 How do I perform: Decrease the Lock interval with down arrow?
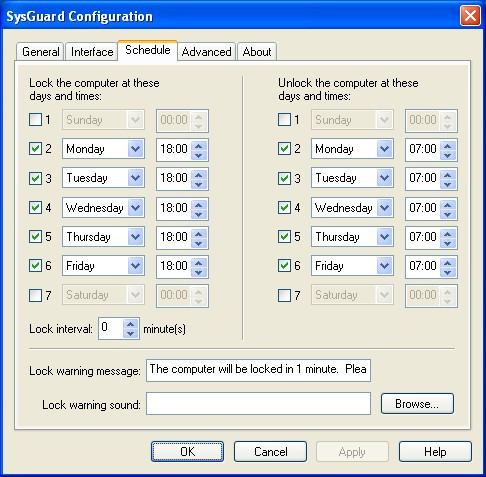[130, 333]
